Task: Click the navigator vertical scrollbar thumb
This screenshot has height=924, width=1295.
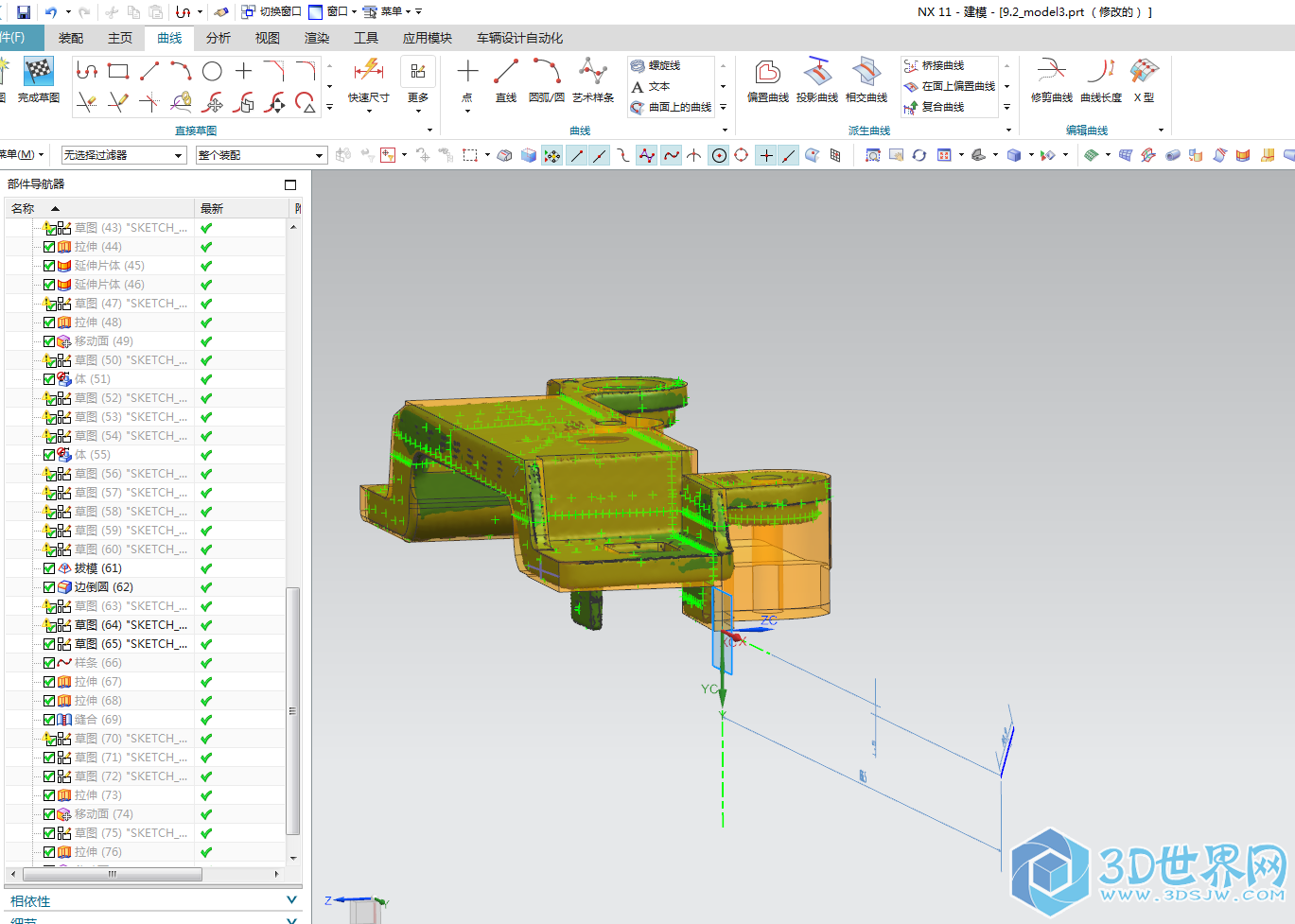Action: (293, 710)
